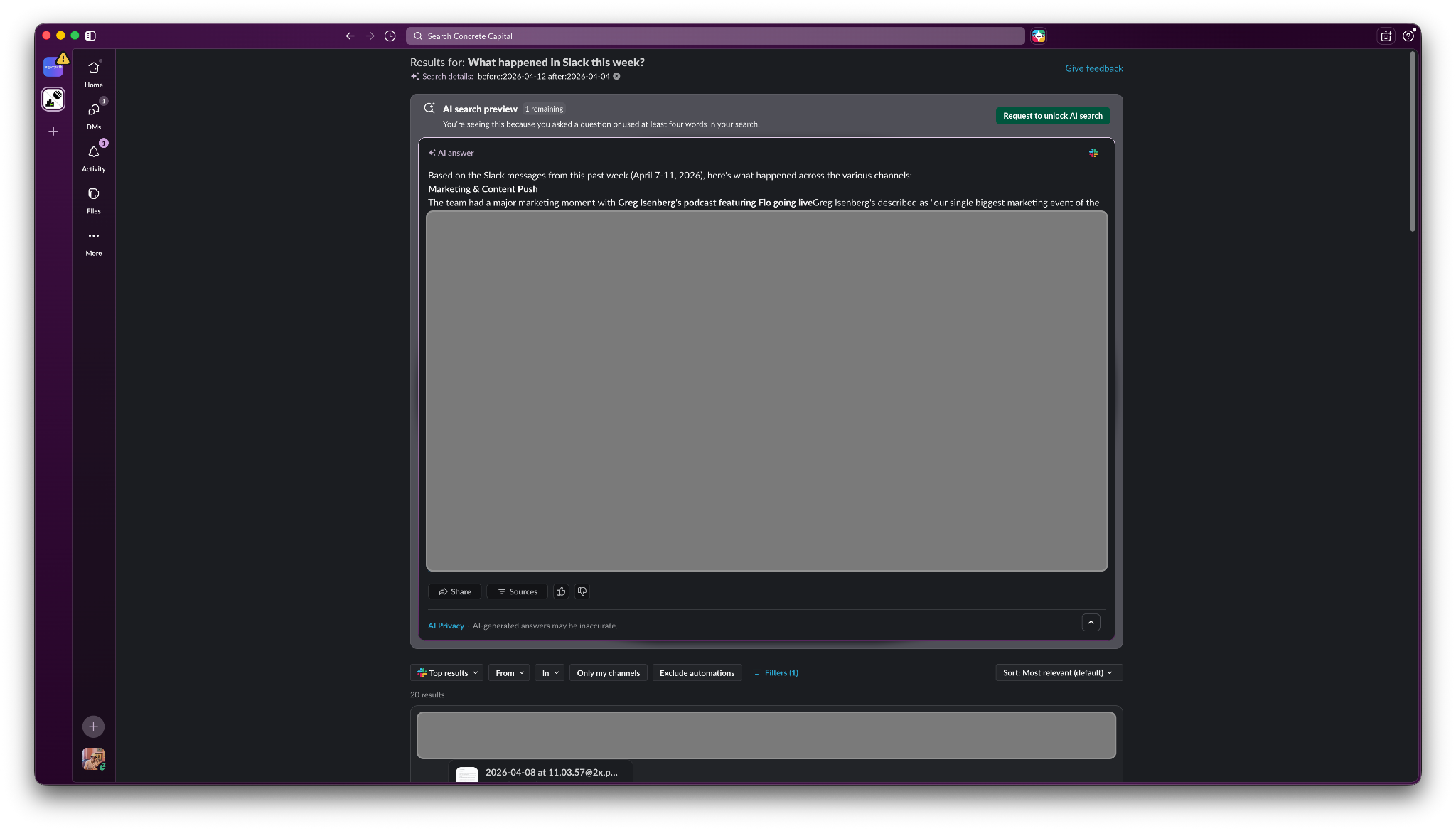
Task: Open the Activity bell icon
Action: [93, 158]
